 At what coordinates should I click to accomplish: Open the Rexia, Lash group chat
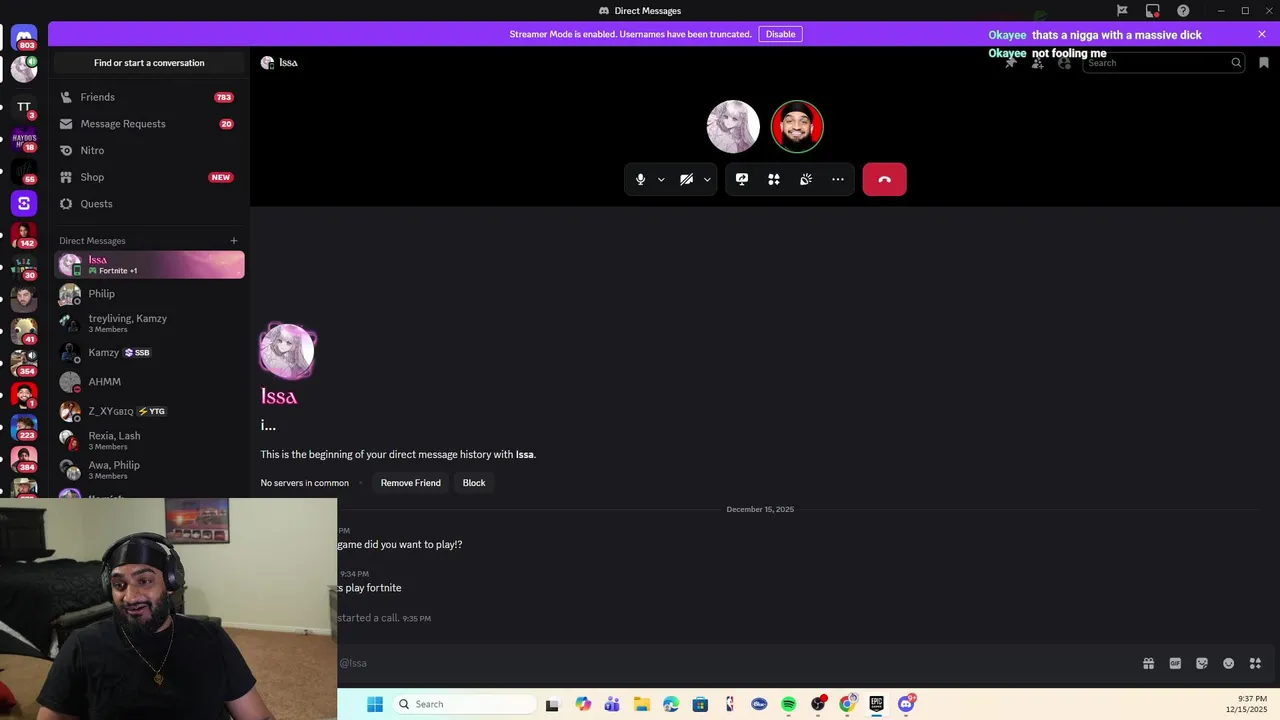[x=149, y=440]
